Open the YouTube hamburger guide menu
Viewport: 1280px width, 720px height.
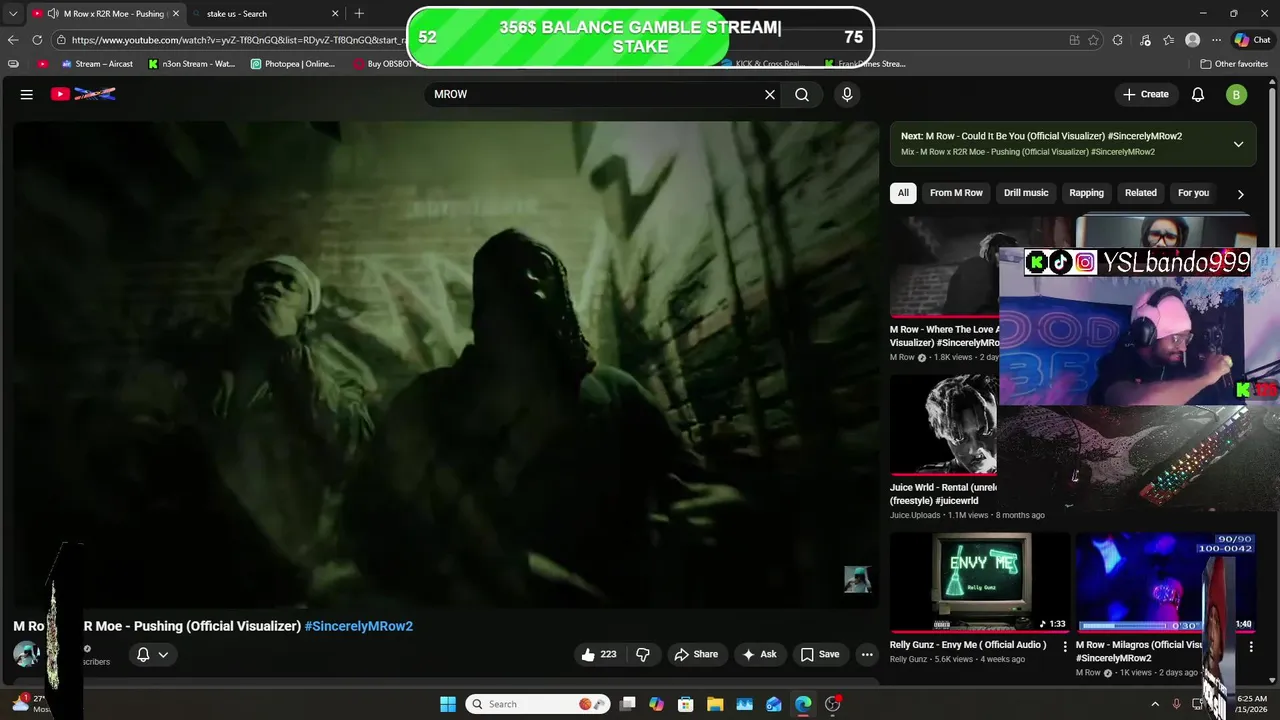pyautogui.click(x=27, y=94)
